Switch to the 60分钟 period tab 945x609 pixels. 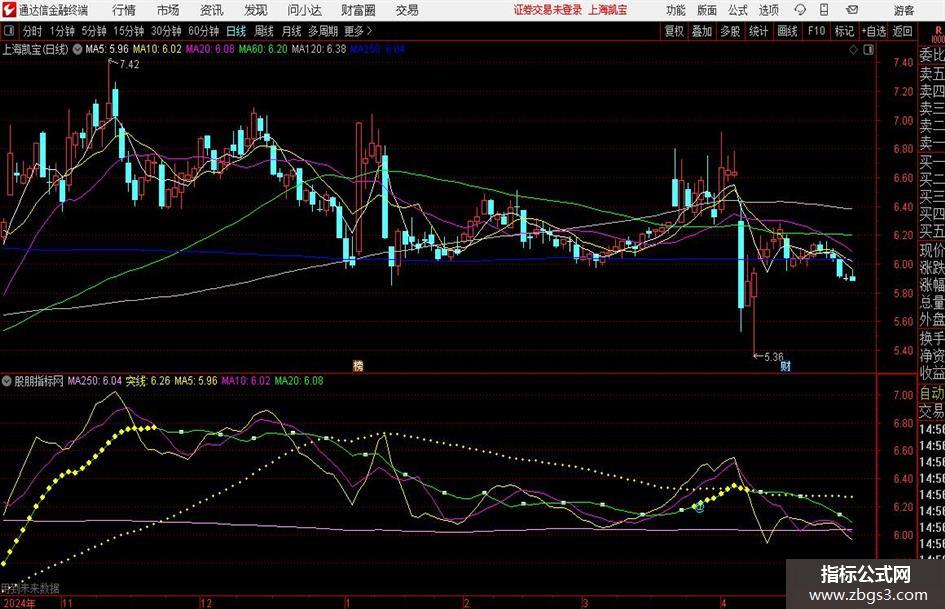[204, 31]
